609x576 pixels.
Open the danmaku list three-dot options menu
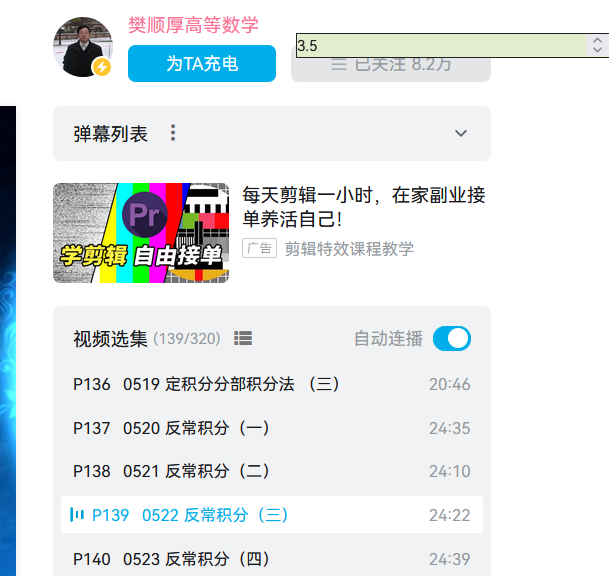click(173, 133)
